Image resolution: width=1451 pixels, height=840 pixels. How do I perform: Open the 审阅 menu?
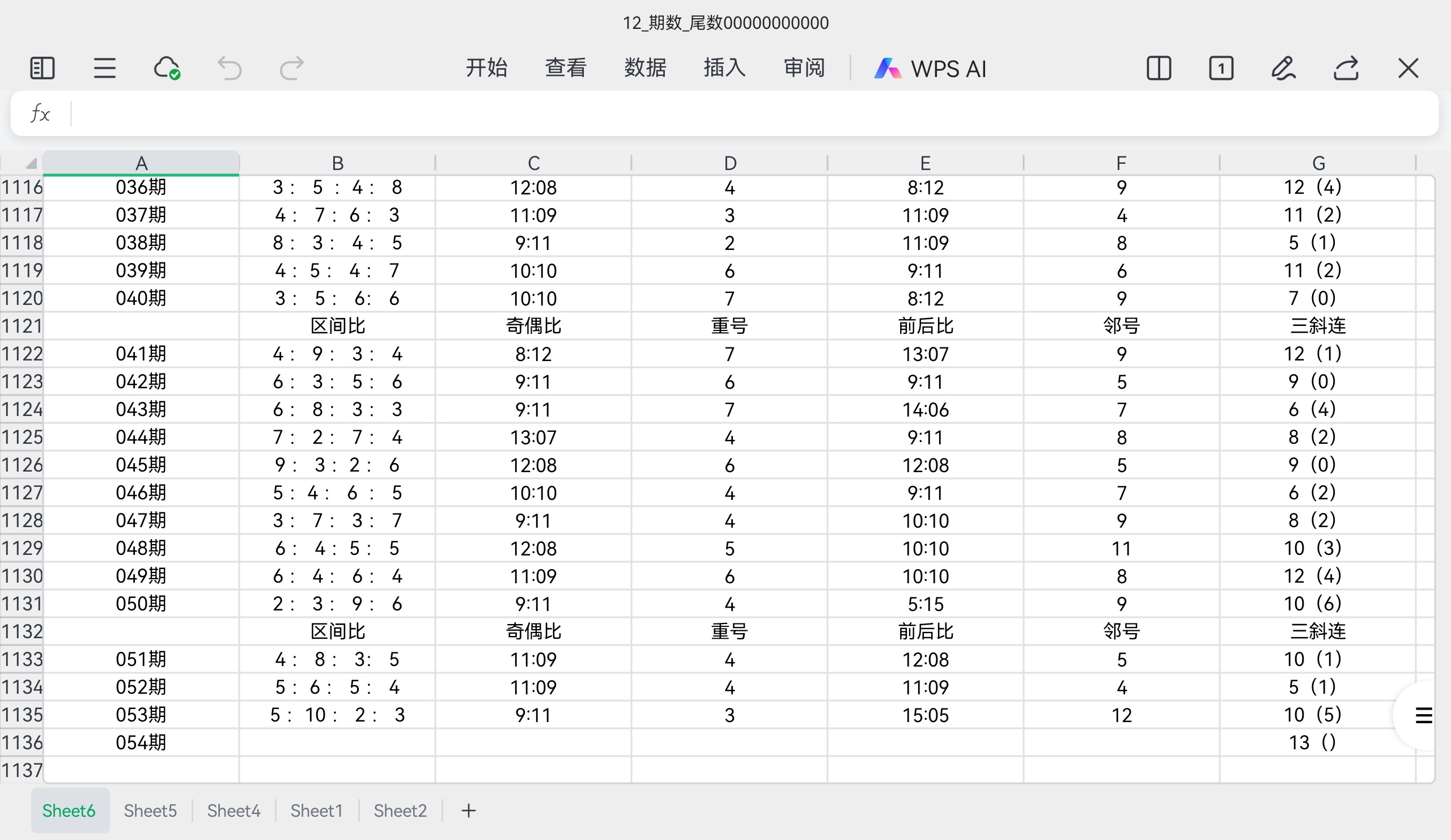[803, 68]
